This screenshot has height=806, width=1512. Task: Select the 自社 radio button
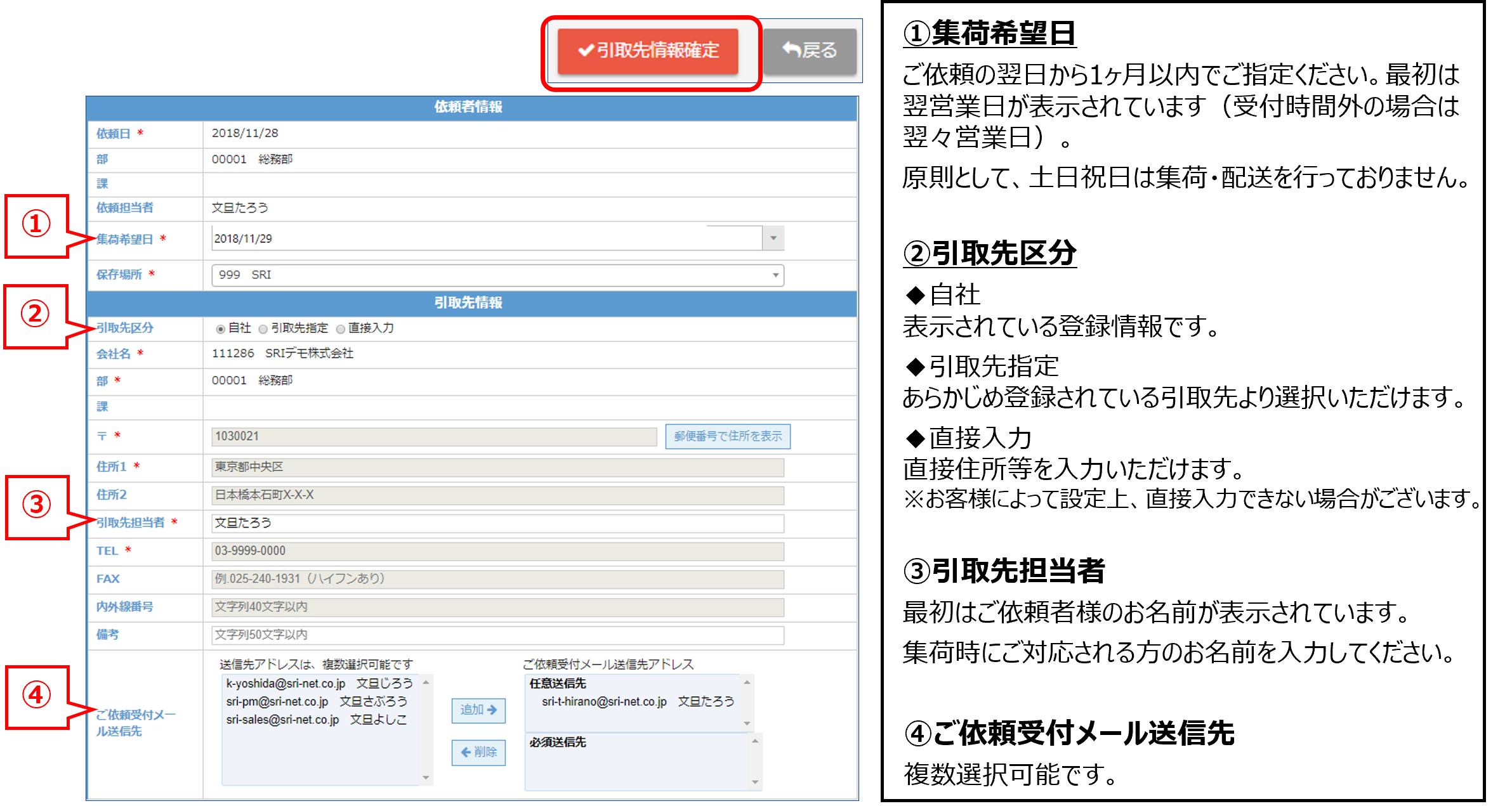coord(220,329)
